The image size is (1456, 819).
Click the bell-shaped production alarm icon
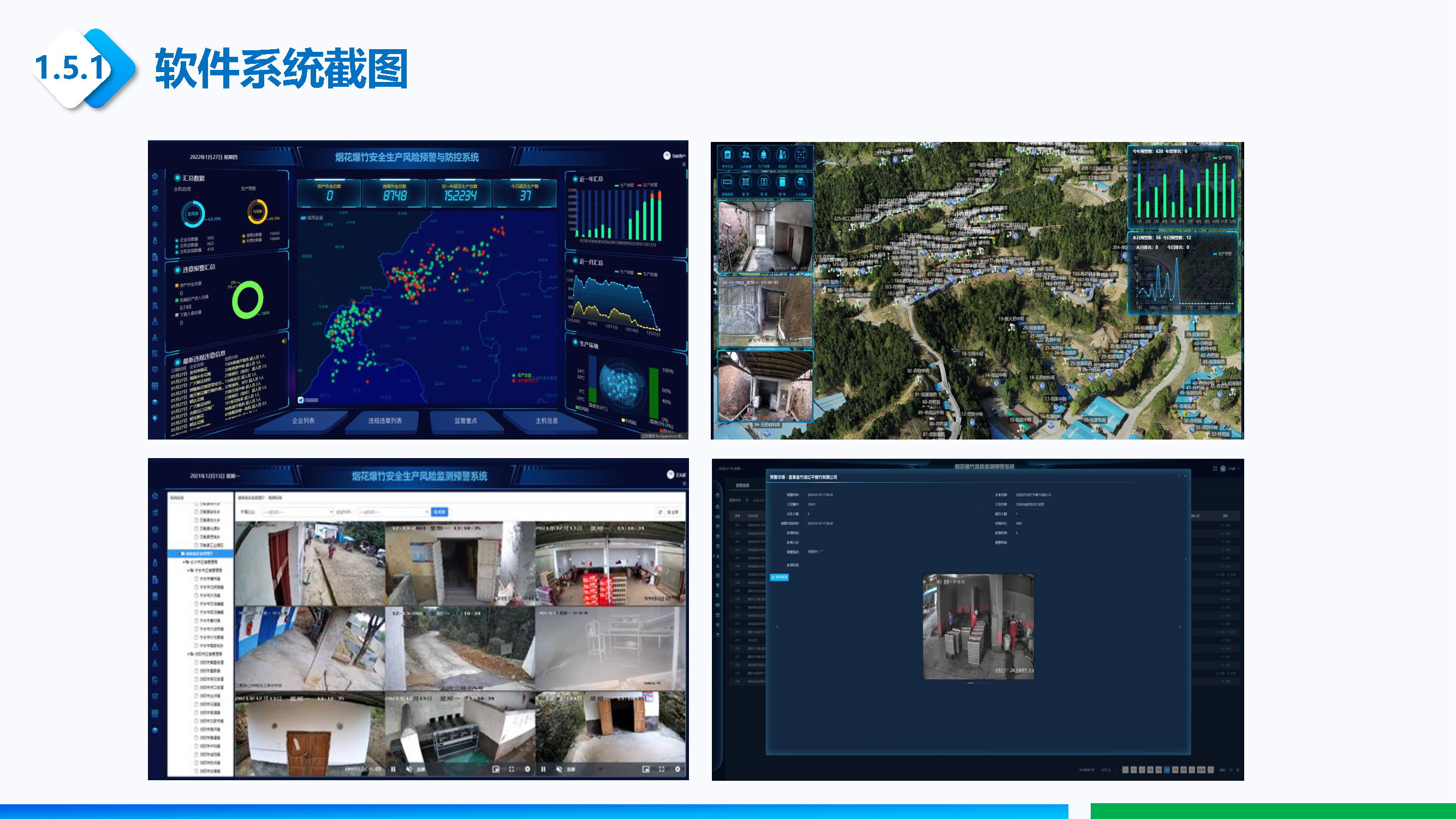764,156
